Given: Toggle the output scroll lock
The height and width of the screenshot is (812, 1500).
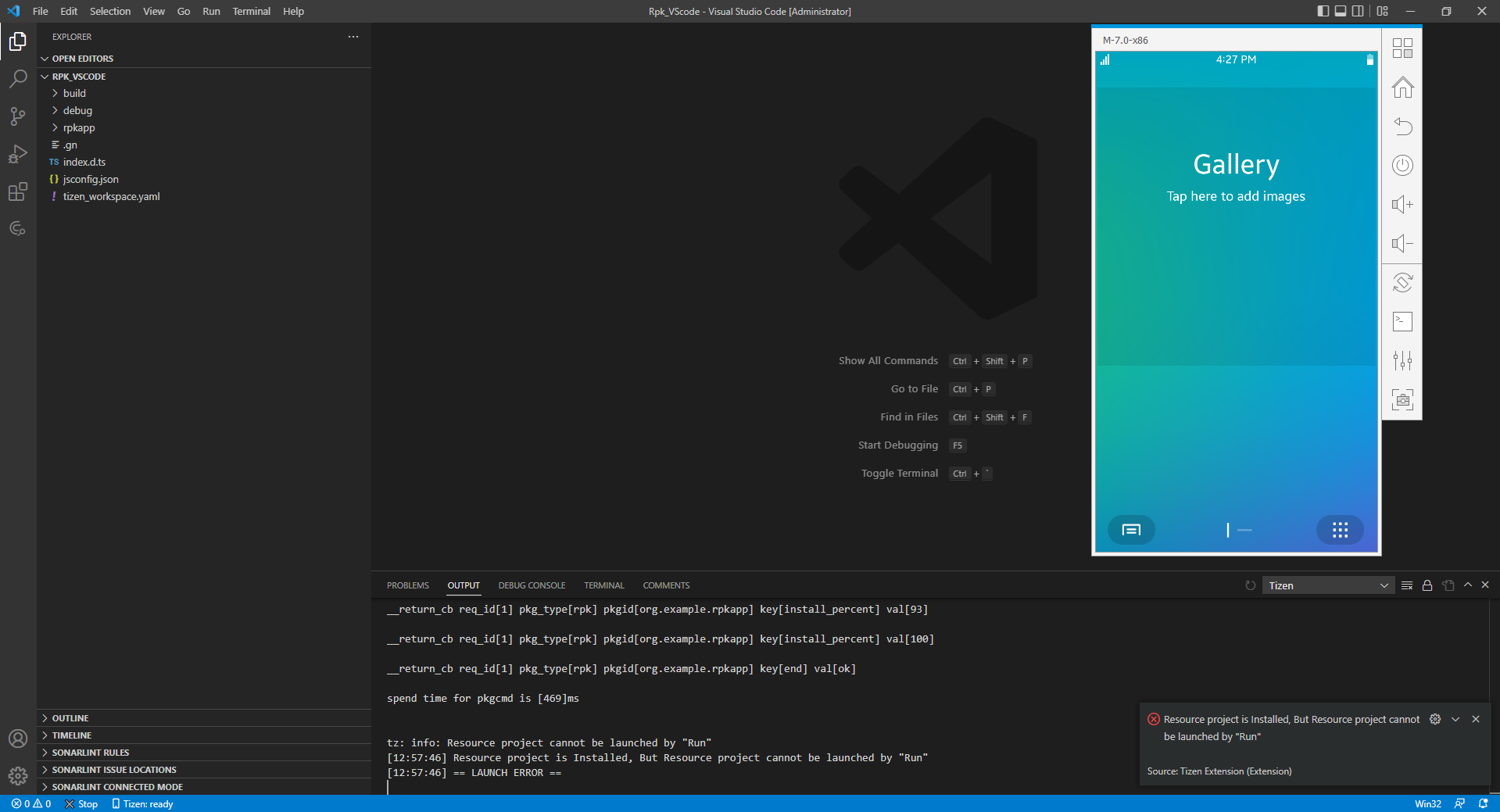Looking at the screenshot, I should pos(1427,585).
